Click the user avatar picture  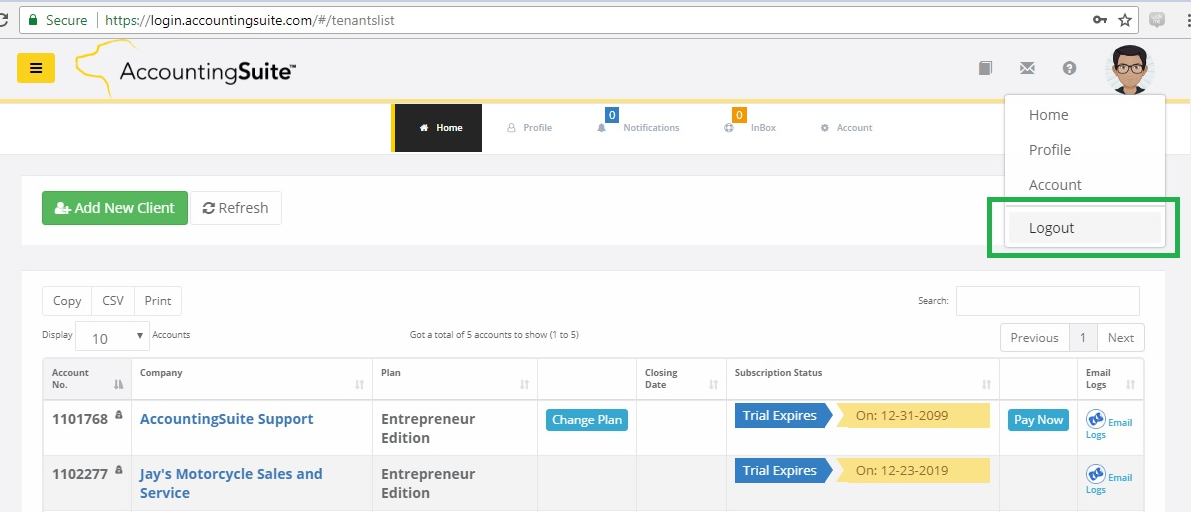[x=1129, y=70]
